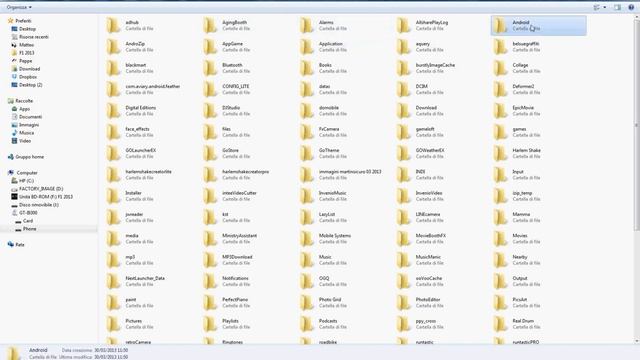This screenshot has height=360, width=640.
Task: Click the PicsArt folder name
Action: 520,300
